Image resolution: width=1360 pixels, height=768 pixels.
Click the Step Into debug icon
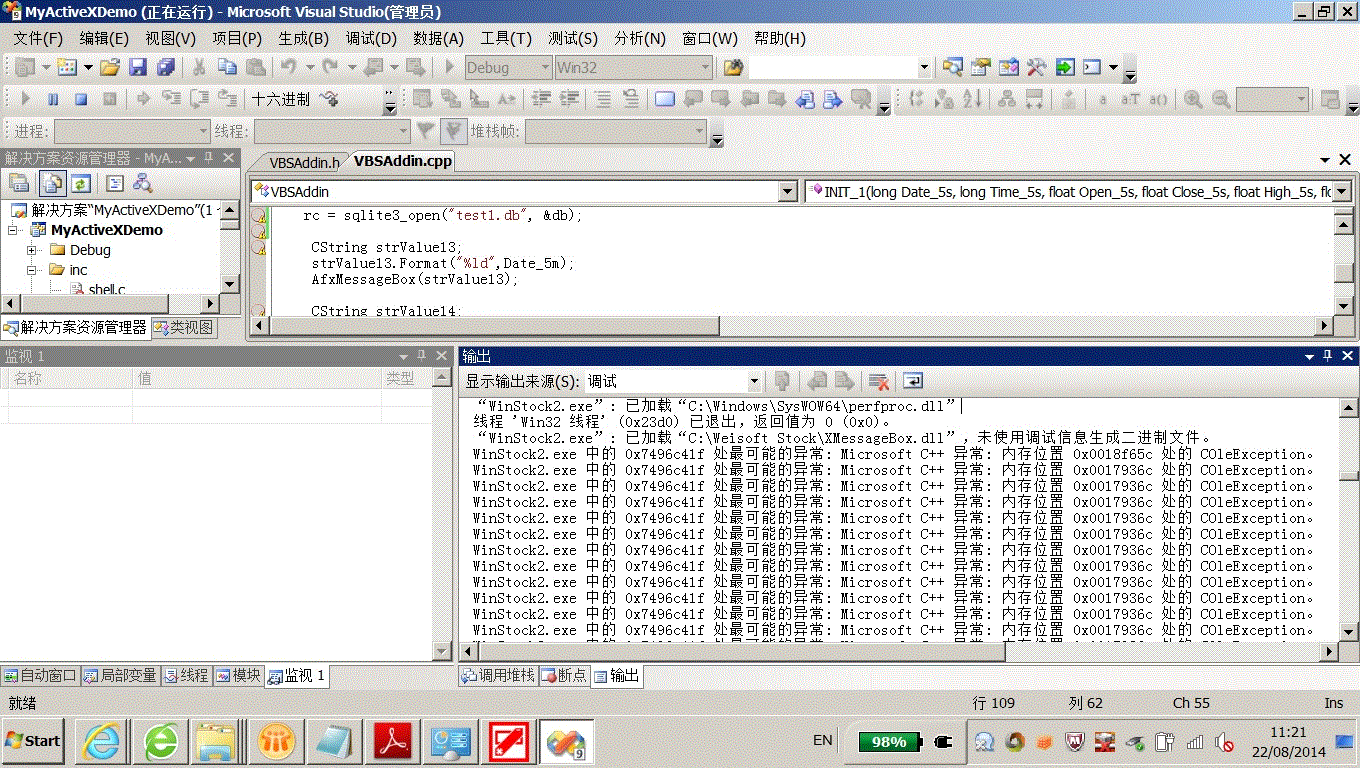click(x=172, y=99)
